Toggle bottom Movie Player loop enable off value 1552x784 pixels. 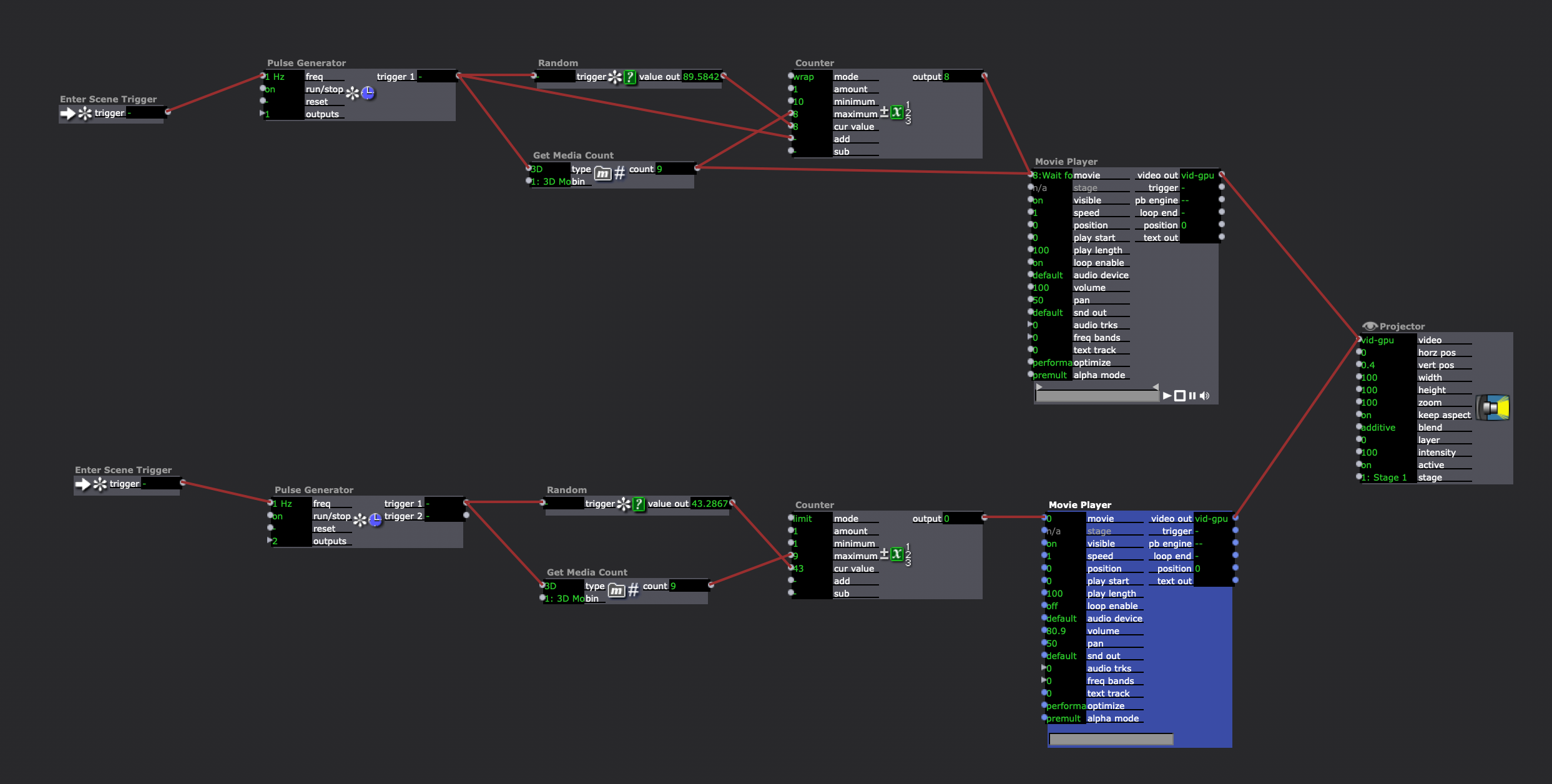pyautogui.click(x=1066, y=606)
